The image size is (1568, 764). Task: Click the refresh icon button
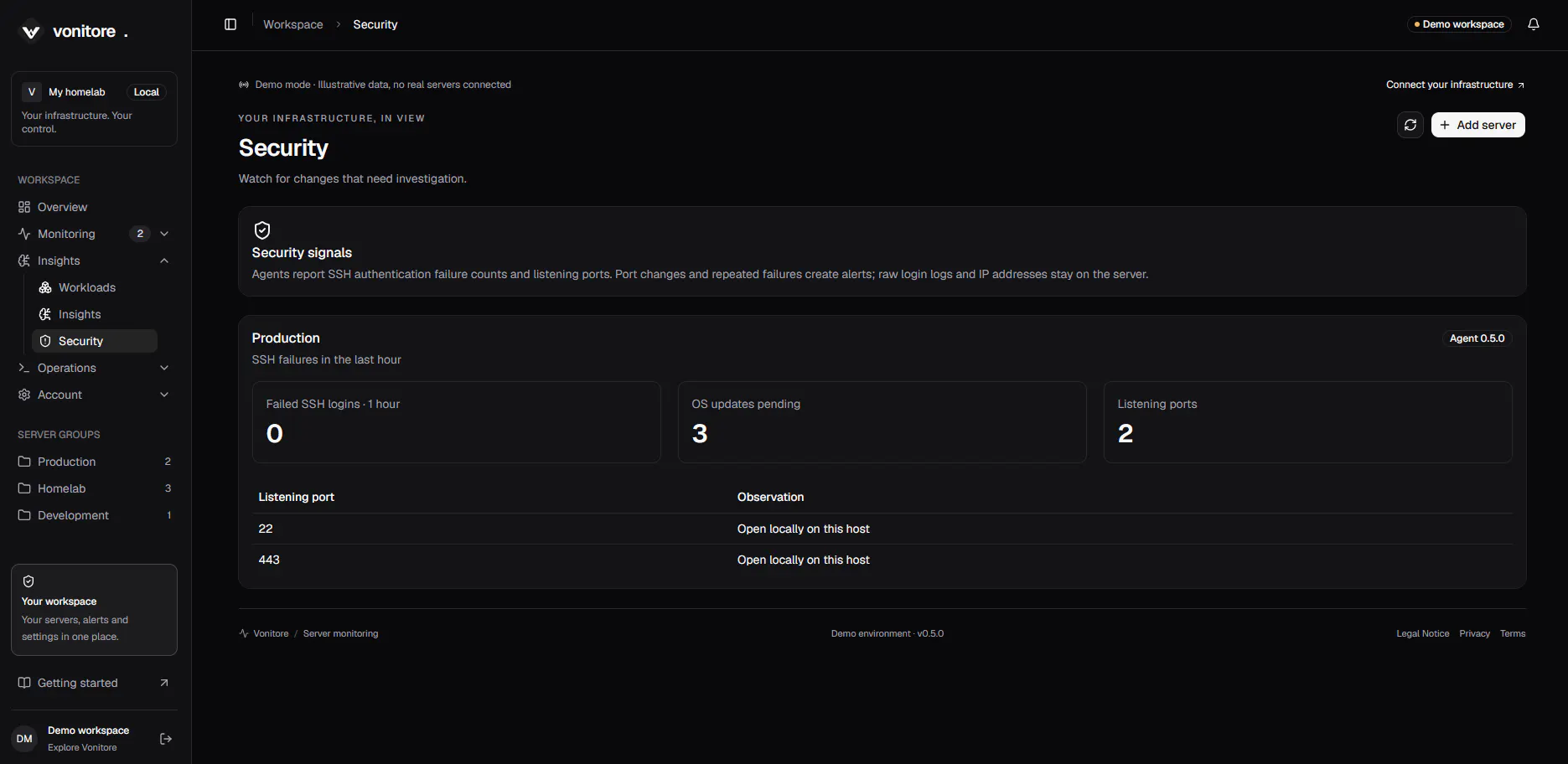[x=1410, y=125]
